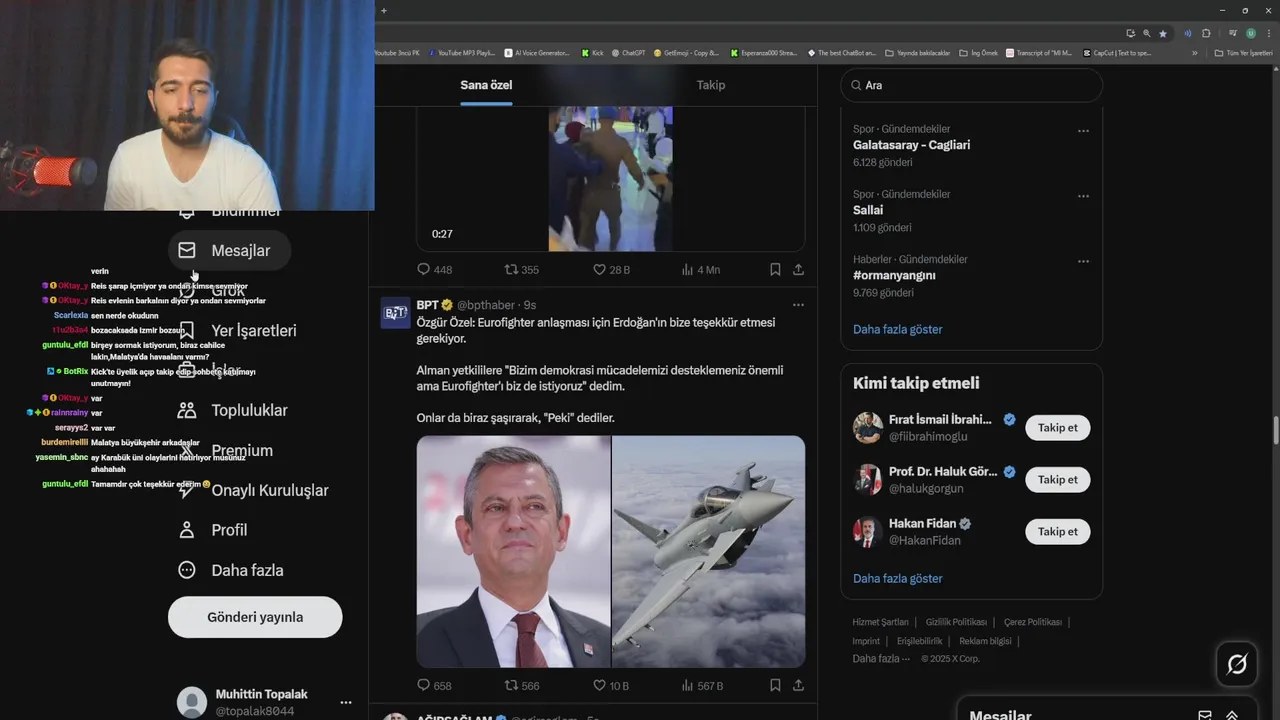This screenshot has width=1280, height=720.
Task: Open the Eurofighter jet image
Action: click(x=708, y=551)
